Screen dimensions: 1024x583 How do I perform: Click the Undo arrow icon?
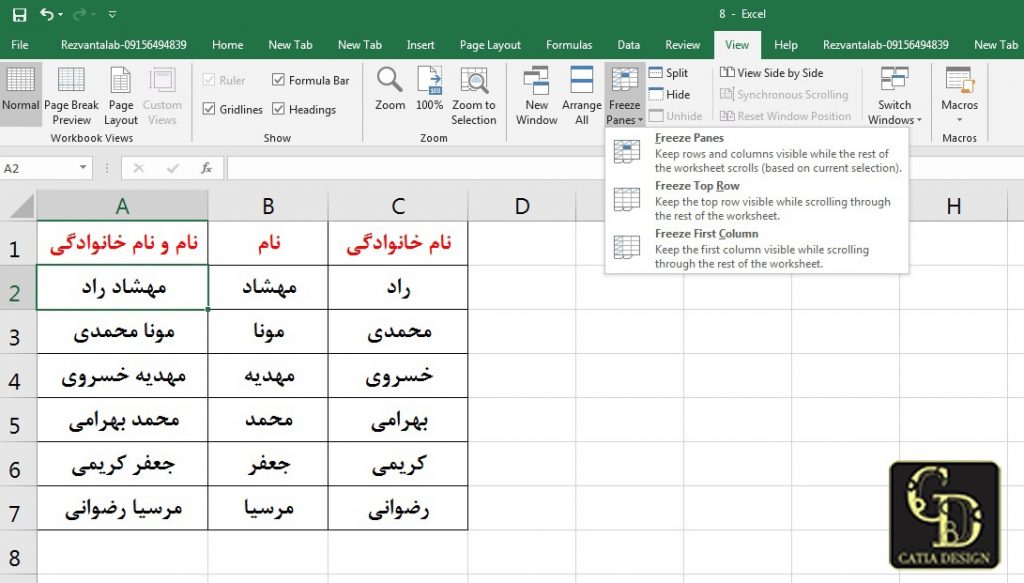[46, 14]
